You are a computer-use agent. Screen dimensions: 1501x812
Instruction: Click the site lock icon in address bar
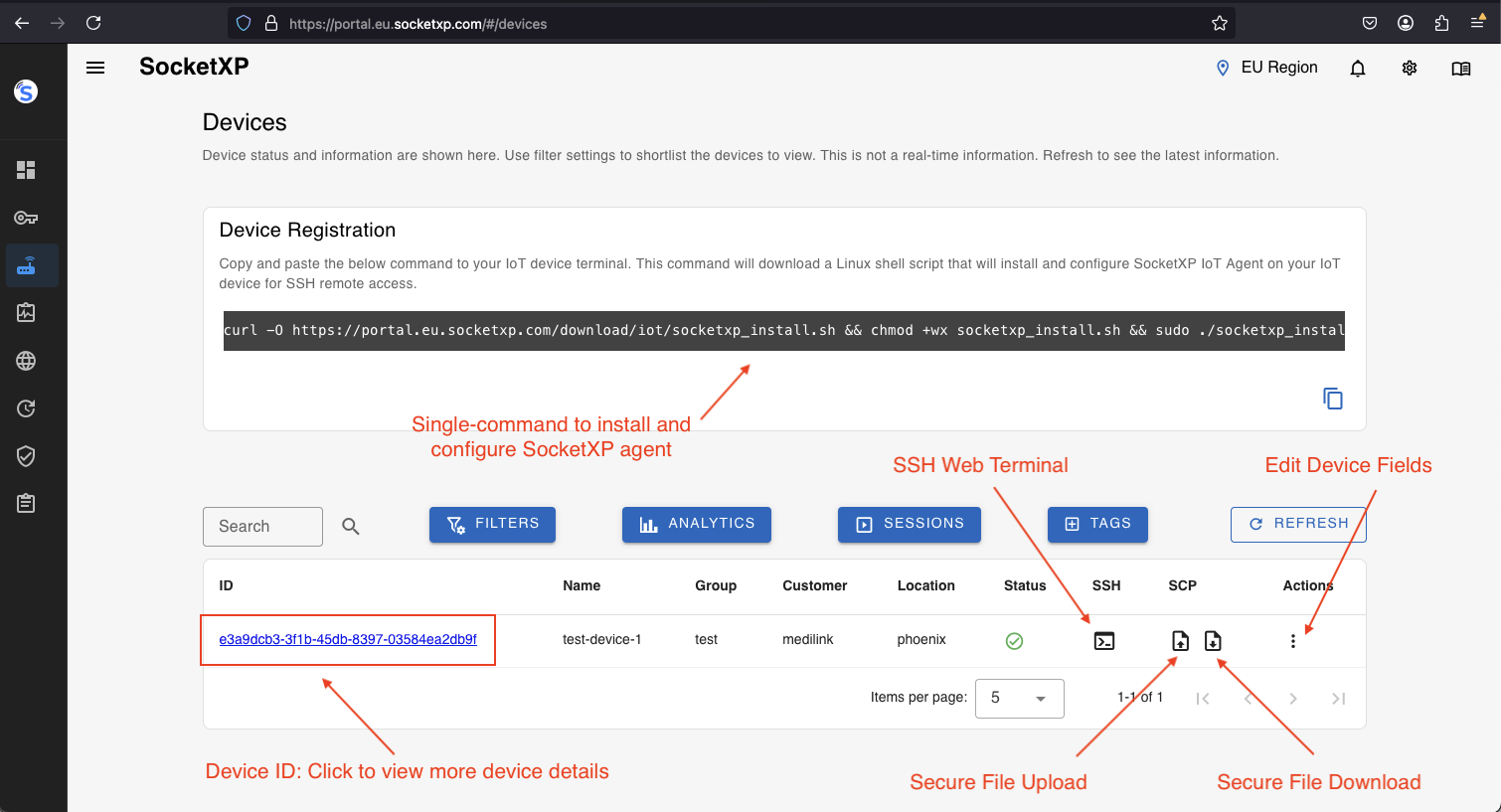click(x=270, y=23)
